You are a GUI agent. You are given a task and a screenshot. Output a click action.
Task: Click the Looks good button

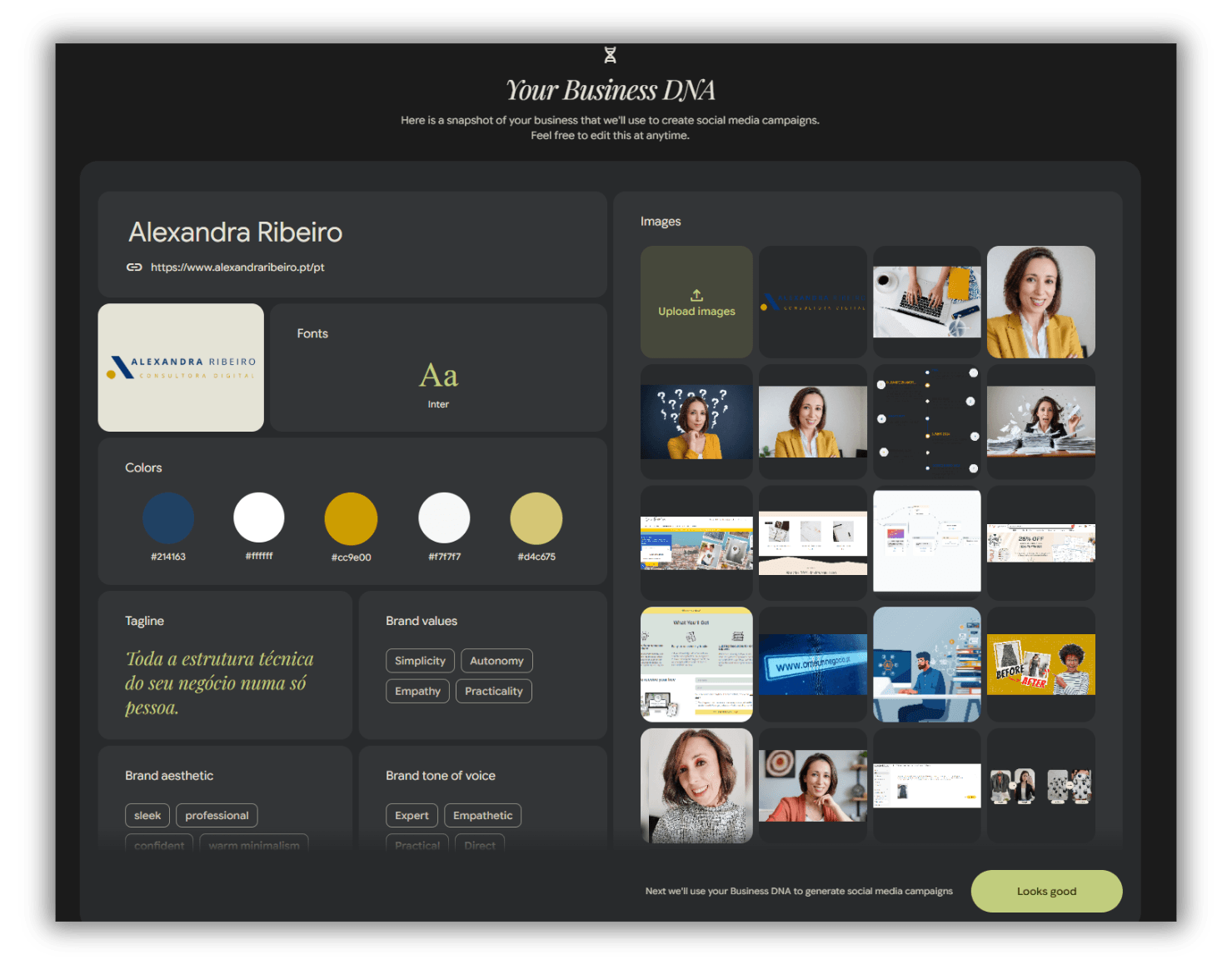[x=1046, y=891]
